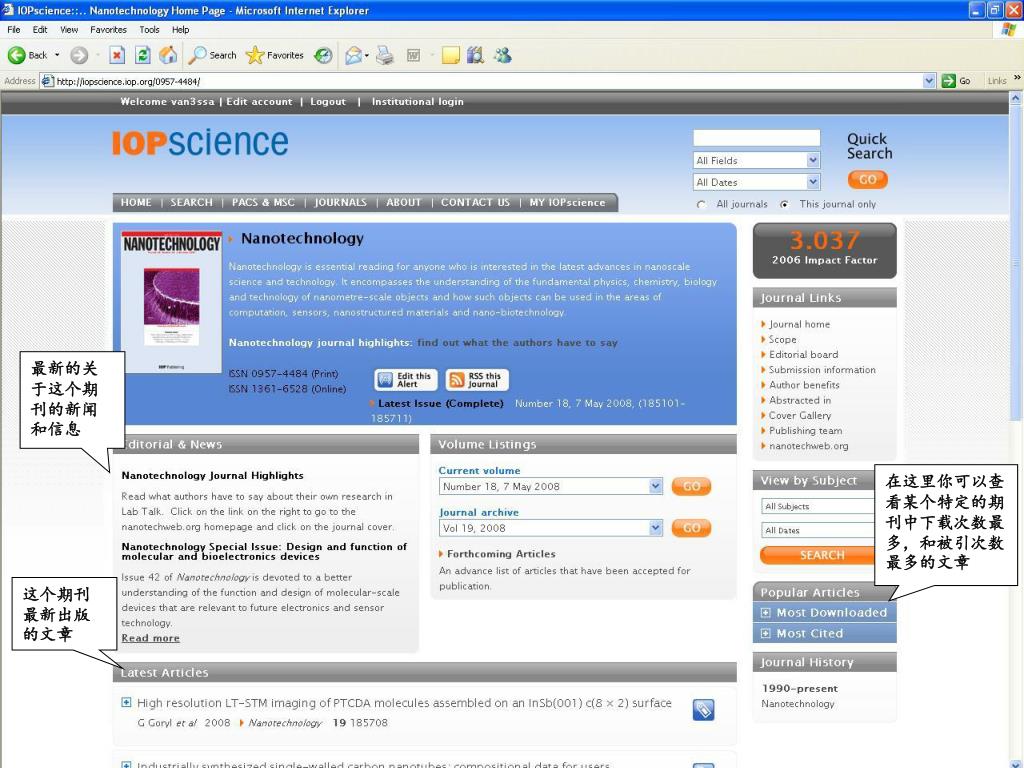Open the Forthcoming Articles link
The height and width of the screenshot is (768, 1024).
[501, 554]
